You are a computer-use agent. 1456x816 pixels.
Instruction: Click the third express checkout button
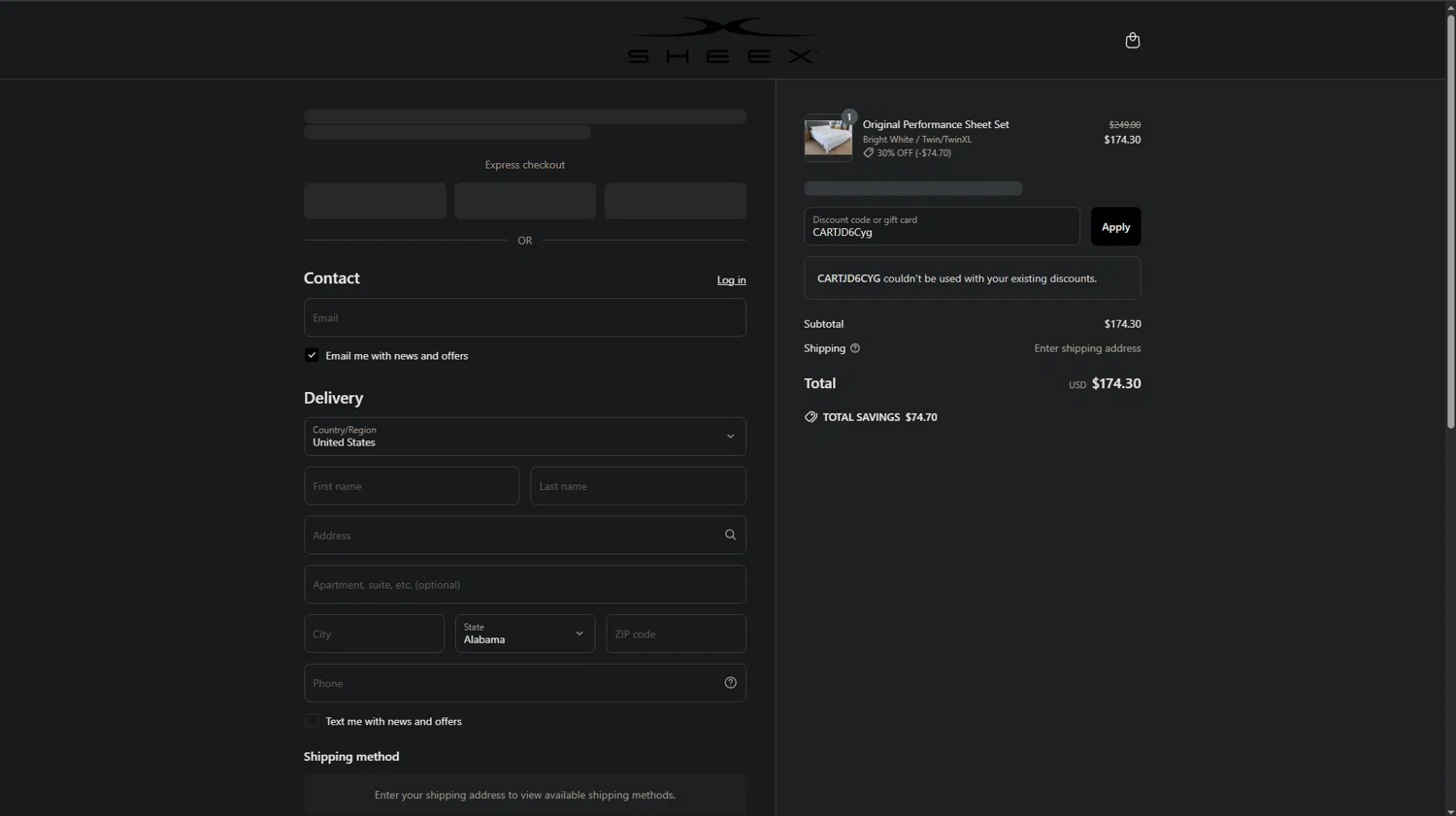pyautogui.click(x=676, y=201)
